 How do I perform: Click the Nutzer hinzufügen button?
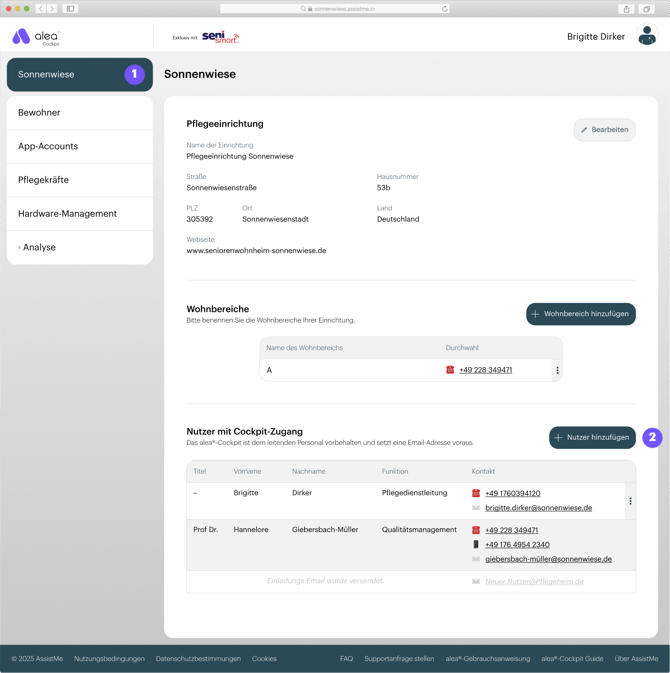tap(592, 437)
